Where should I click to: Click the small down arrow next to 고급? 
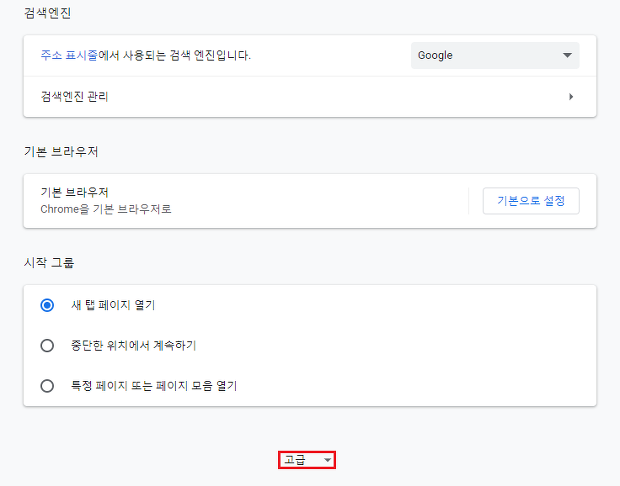coord(327,460)
